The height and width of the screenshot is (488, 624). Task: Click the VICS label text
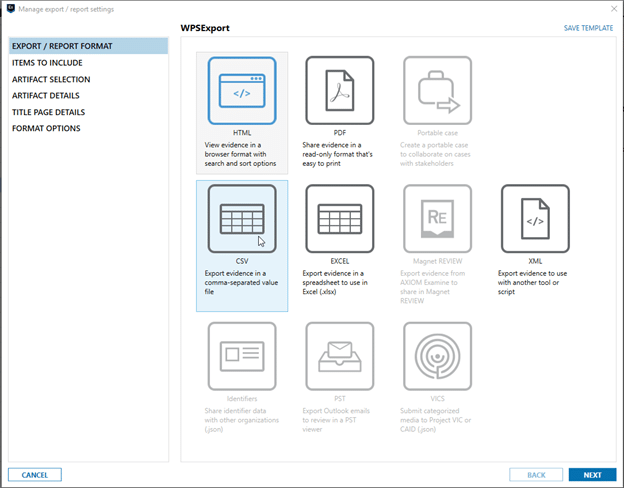pyautogui.click(x=437, y=398)
